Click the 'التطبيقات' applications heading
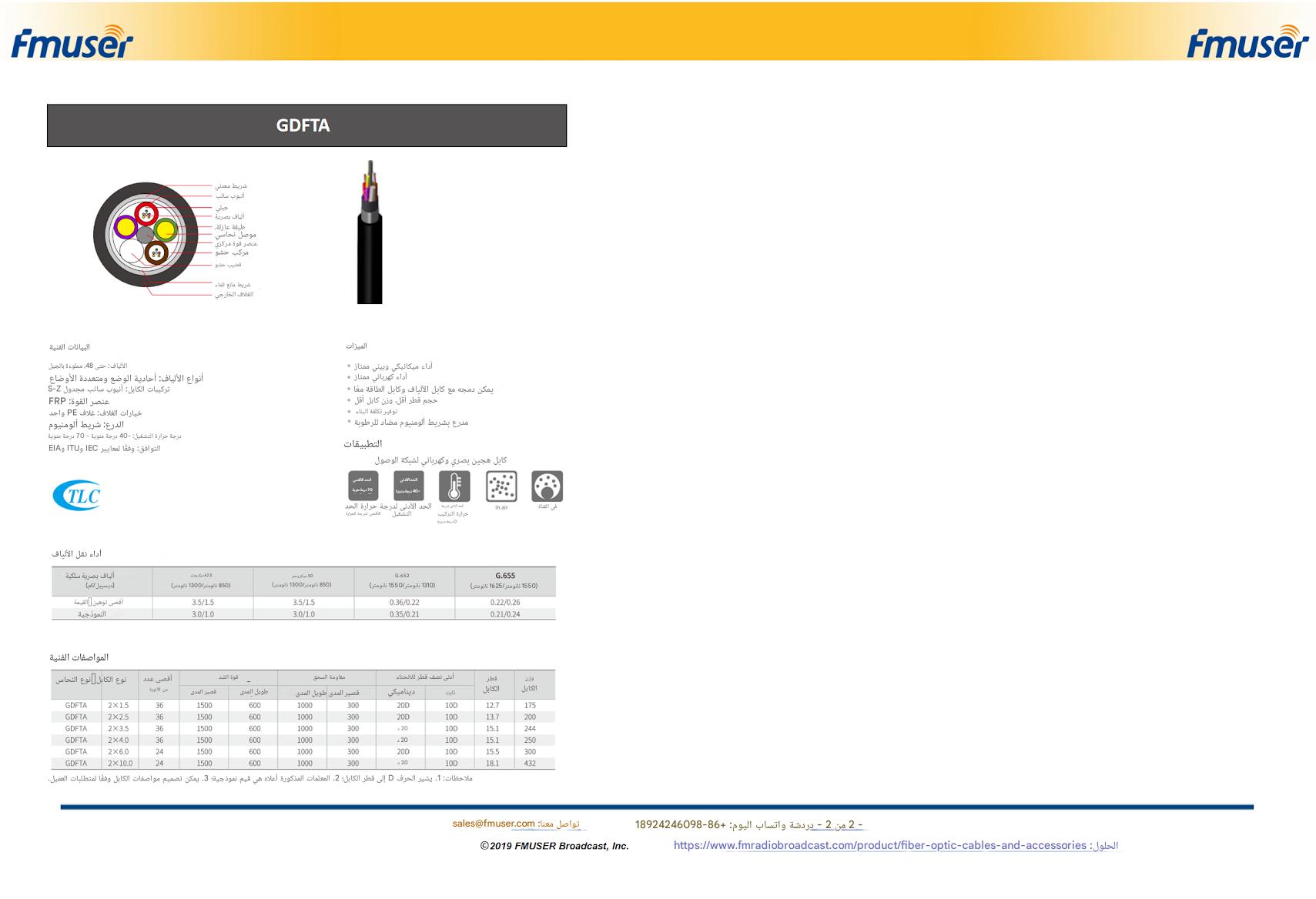Screen dimensions: 1316x899 pyautogui.click(x=363, y=444)
